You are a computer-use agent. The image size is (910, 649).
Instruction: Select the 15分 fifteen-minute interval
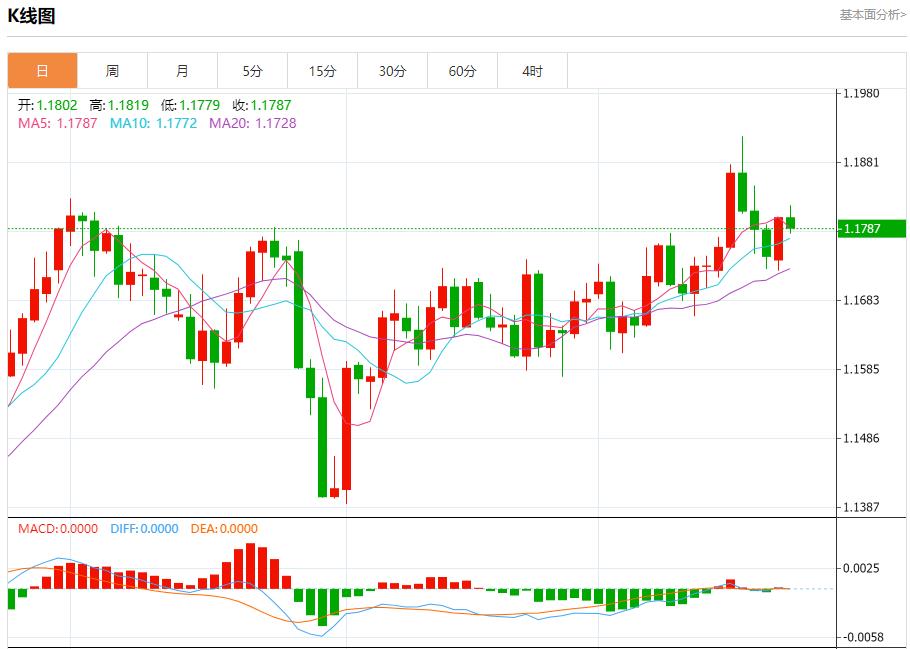pyautogui.click(x=321, y=70)
